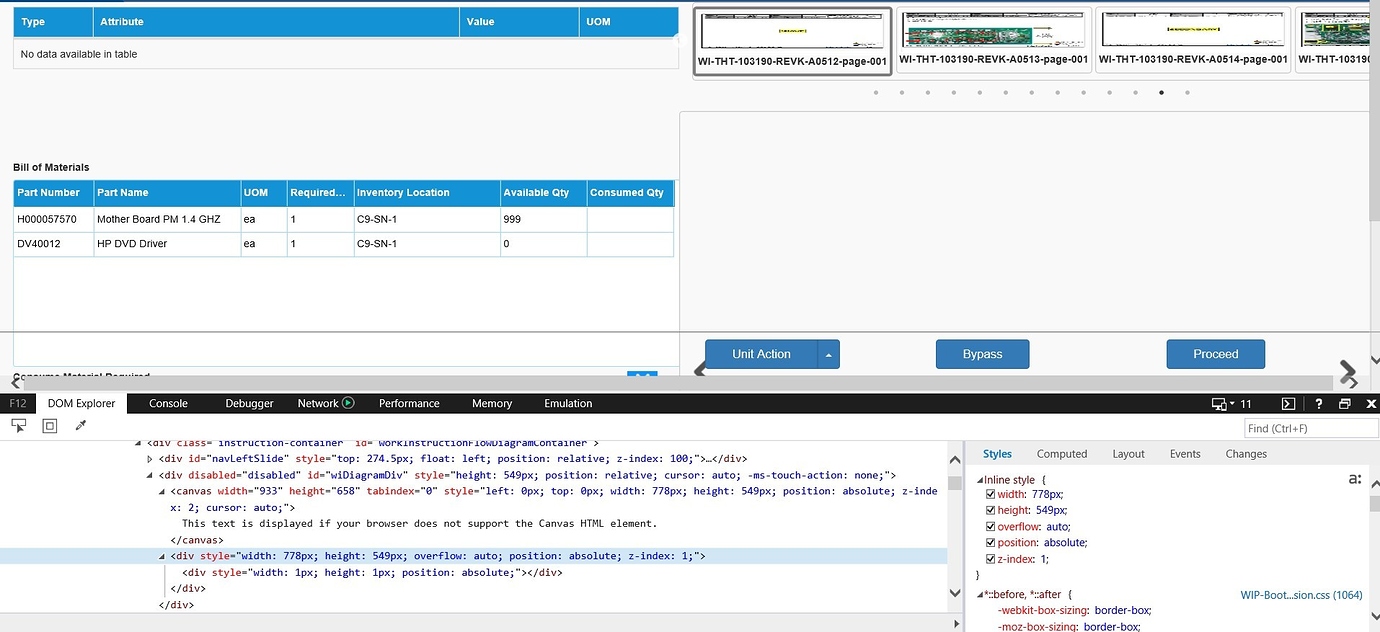Open the Console tab

(168, 403)
